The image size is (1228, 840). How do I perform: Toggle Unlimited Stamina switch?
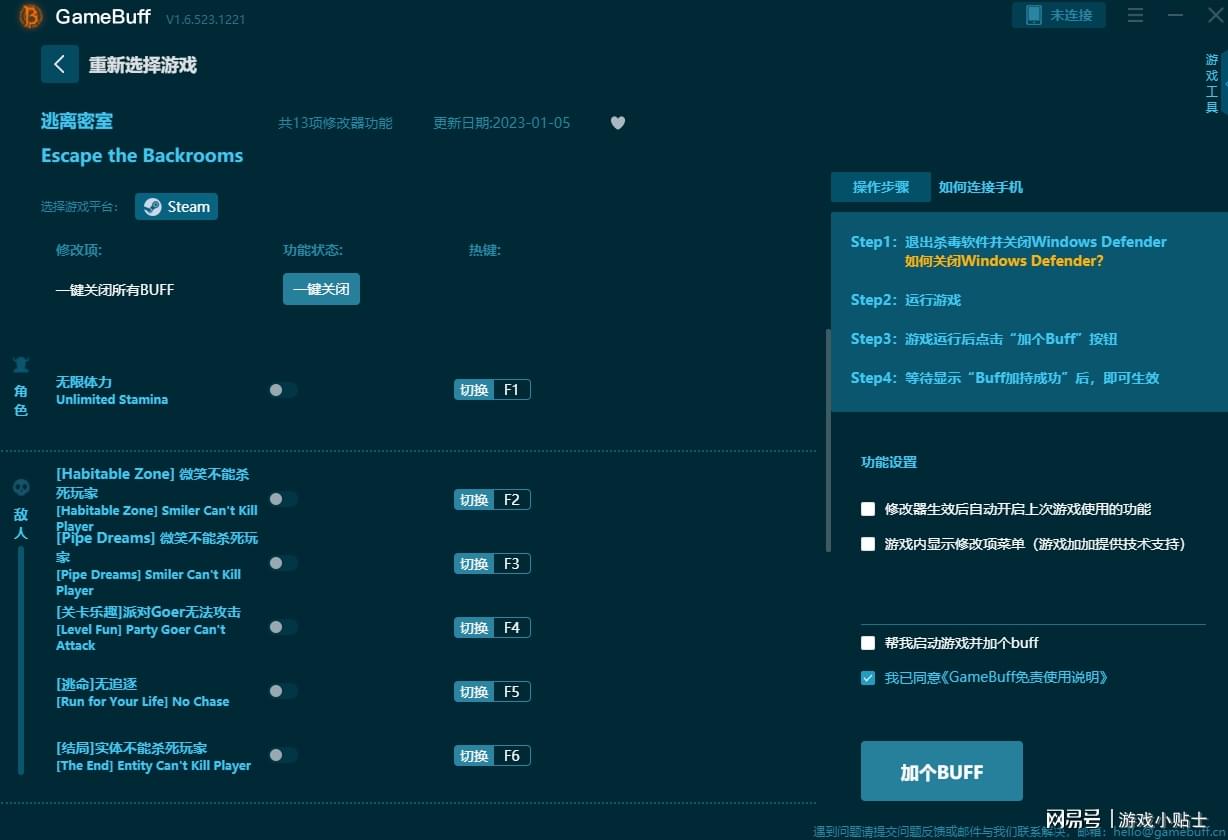pos(283,390)
